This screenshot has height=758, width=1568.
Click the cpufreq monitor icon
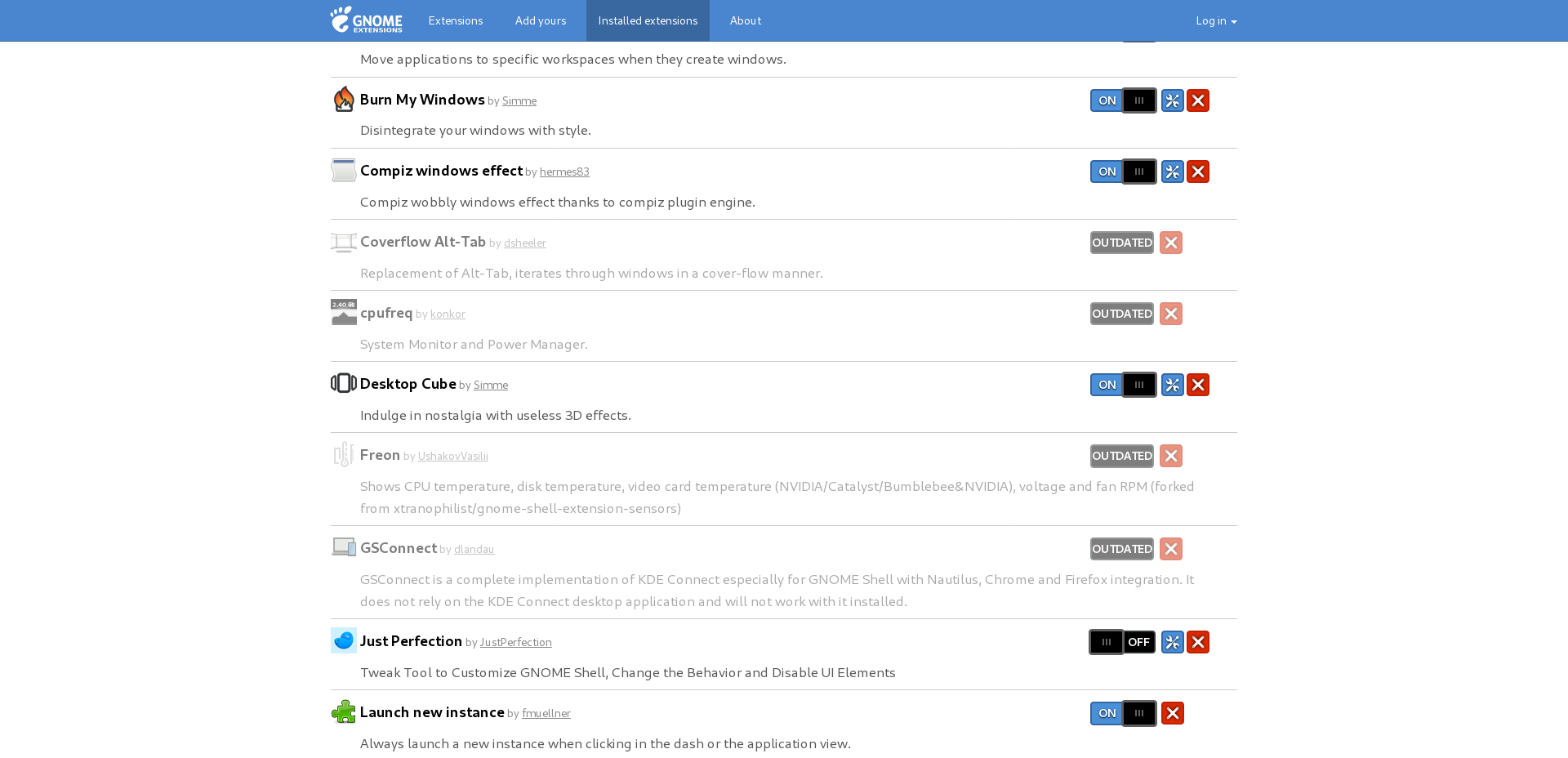point(343,313)
